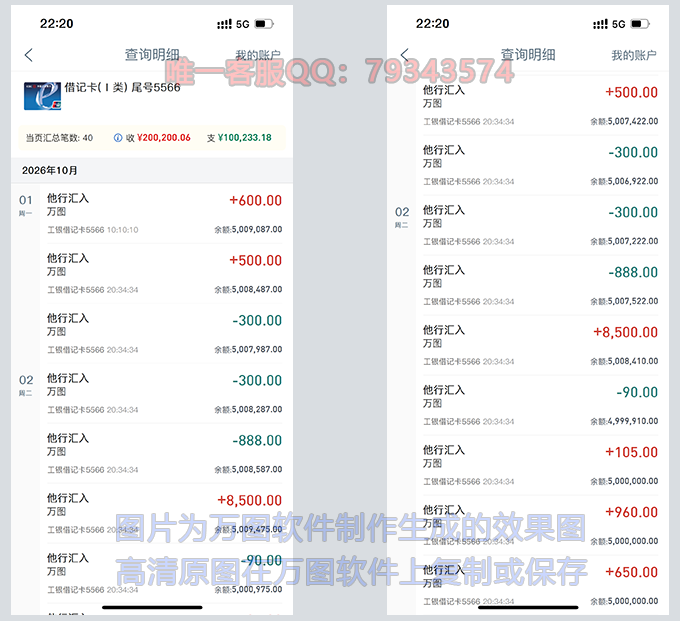
Task: Open the +960.00 transaction entry
Action: 541,525
